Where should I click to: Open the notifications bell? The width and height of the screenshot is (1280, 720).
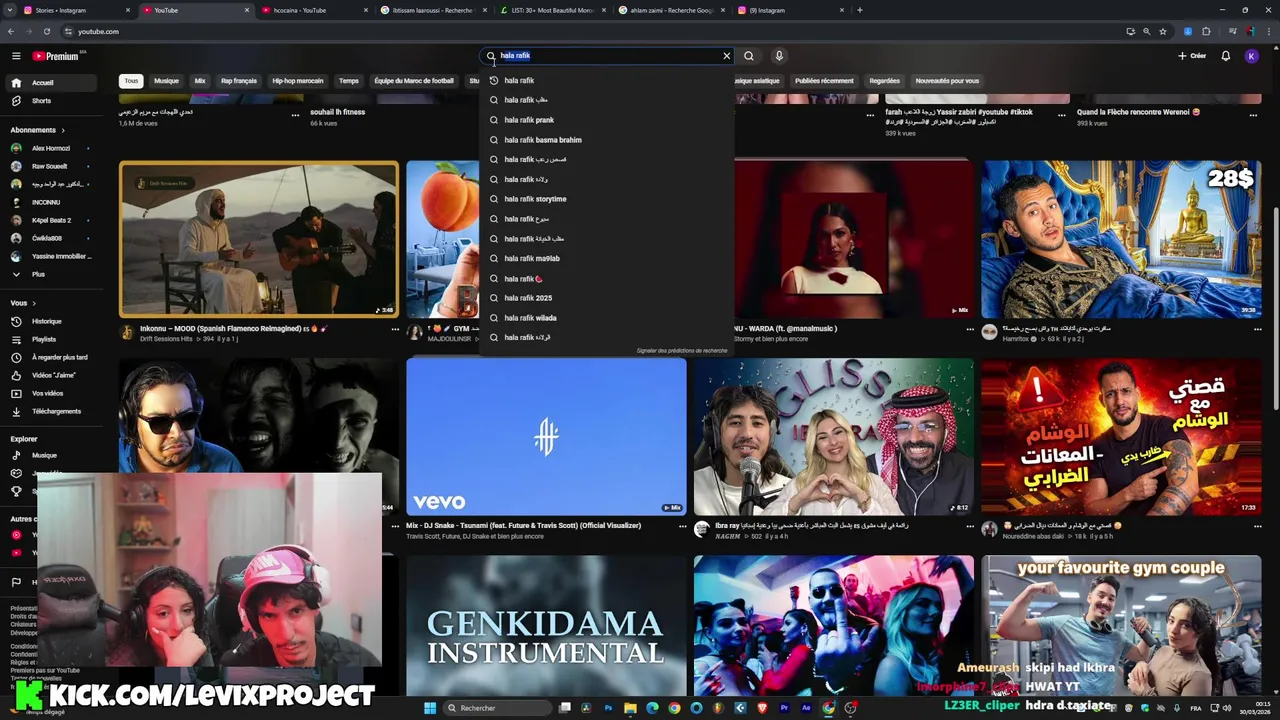(x=1225, y=56)
